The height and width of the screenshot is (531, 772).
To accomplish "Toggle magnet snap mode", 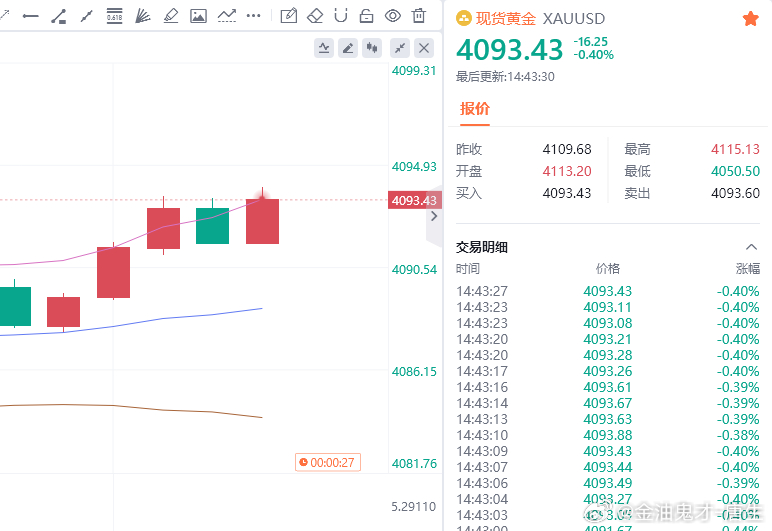I will [x=341, y=16].
